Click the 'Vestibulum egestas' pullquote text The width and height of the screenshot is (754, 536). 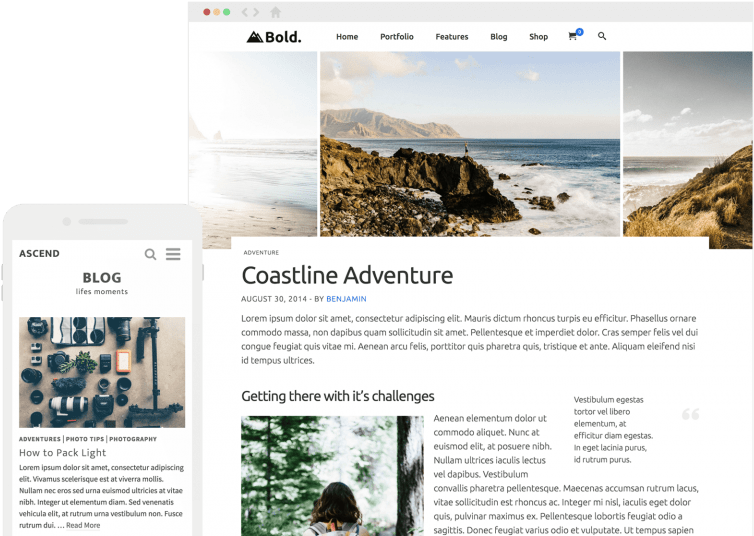[613, 429]
